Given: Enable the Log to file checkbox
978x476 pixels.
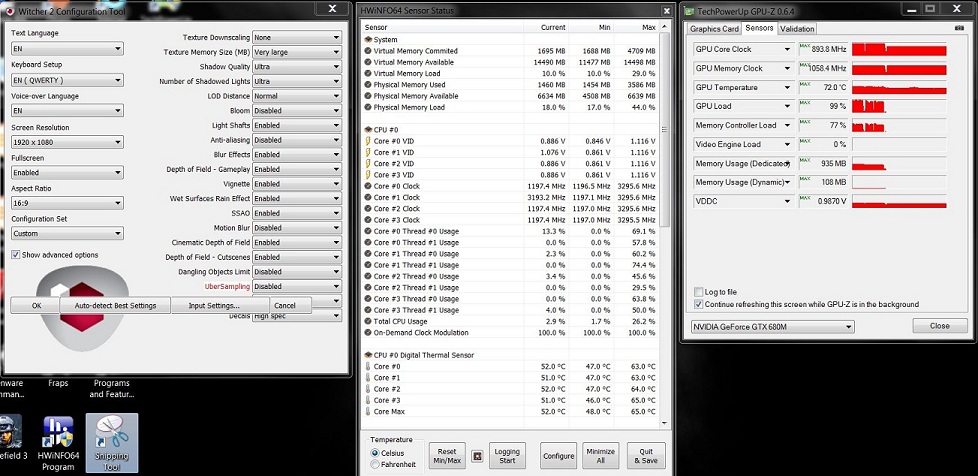Looking at the screenshot, I should click(x=698, y=292).
